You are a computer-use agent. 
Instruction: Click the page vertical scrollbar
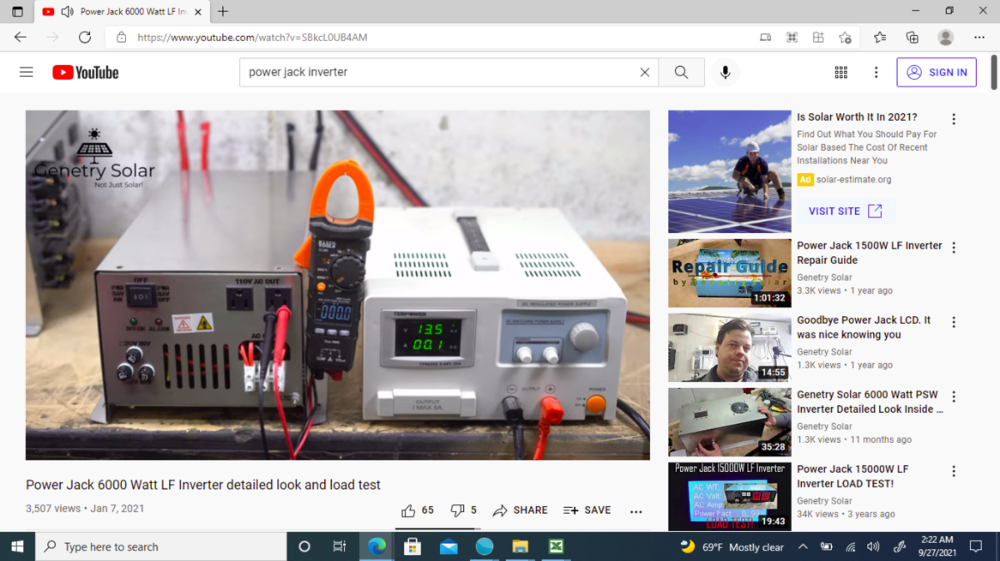point(994,72)
